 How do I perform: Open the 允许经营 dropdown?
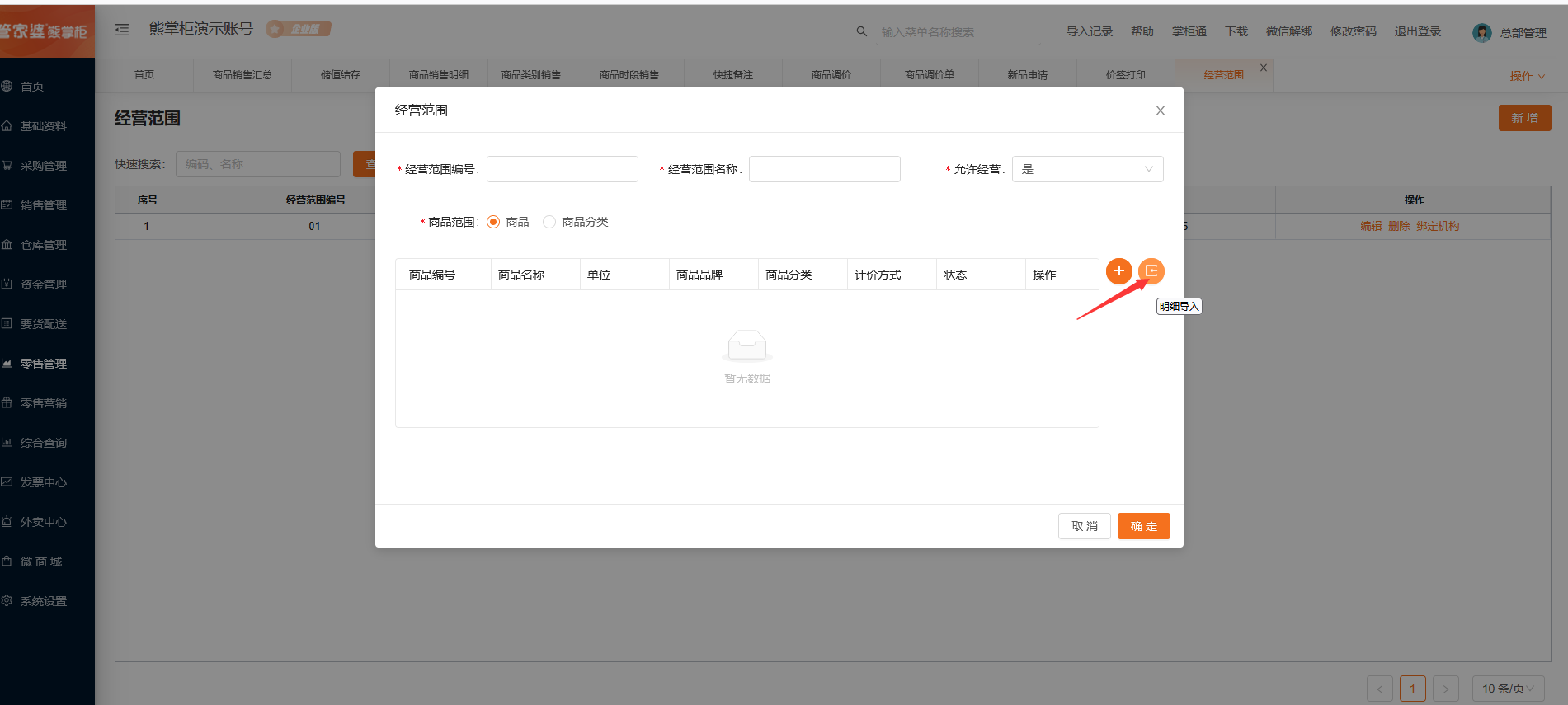(x=1087, y=169)
